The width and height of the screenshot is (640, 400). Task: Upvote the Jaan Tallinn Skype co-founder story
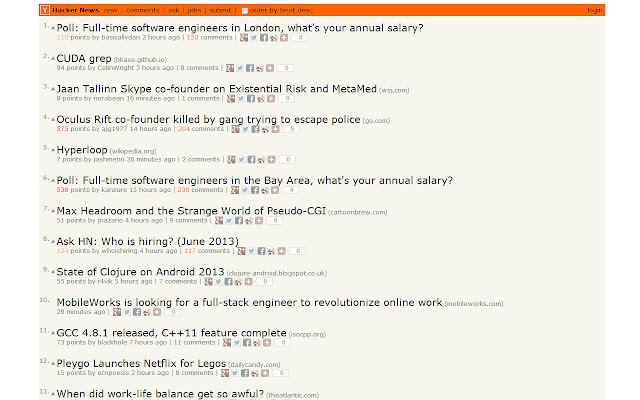click(53, 89)
